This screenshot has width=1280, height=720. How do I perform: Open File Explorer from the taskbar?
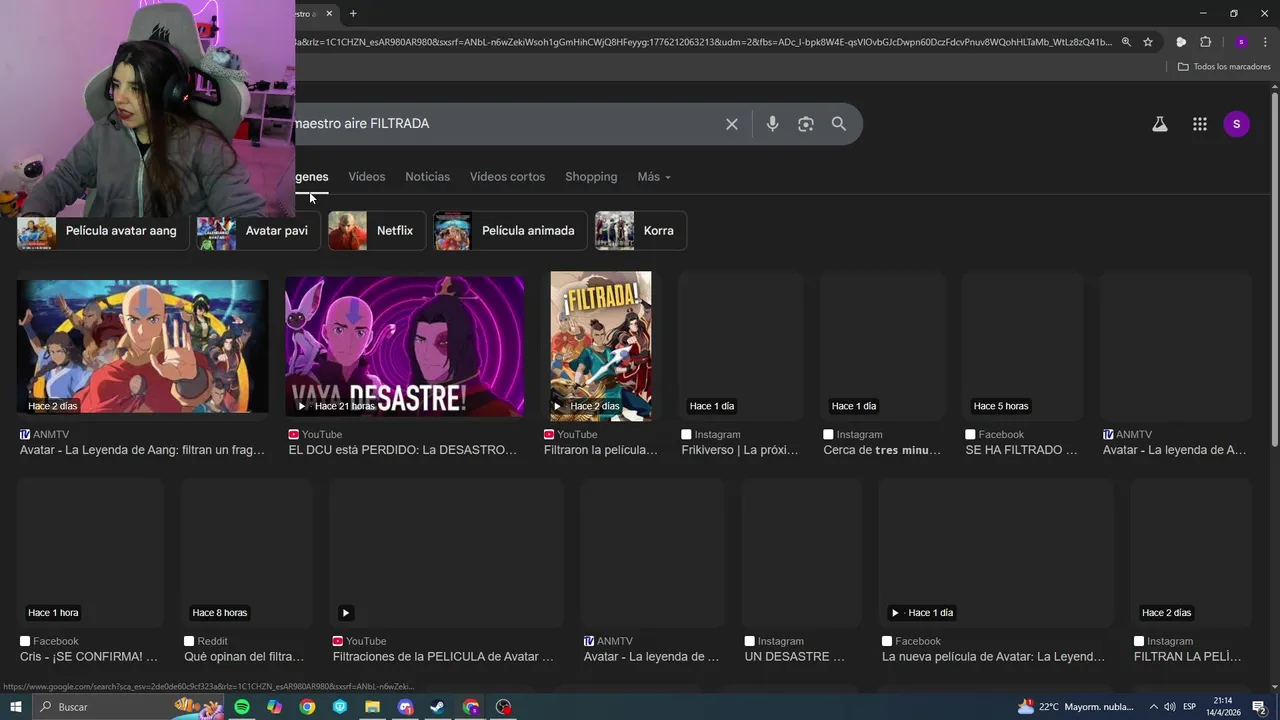click(x=373, y=707)
